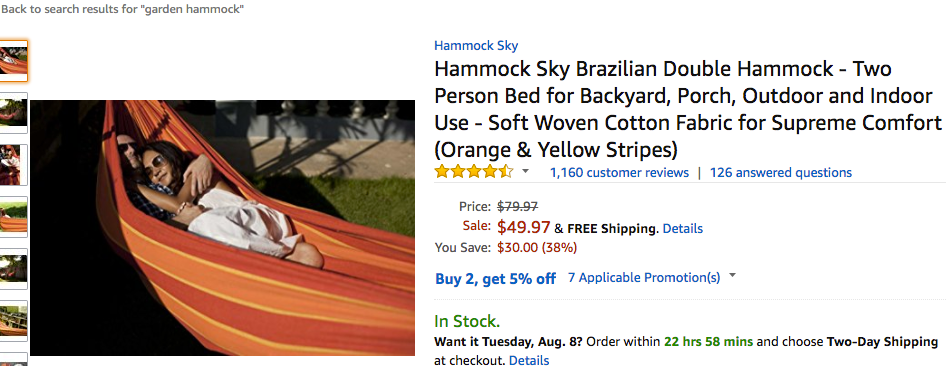Open the Details link after checkout text
The height and width of the screenshot is (366, 949).
click(x=529, y=360)
